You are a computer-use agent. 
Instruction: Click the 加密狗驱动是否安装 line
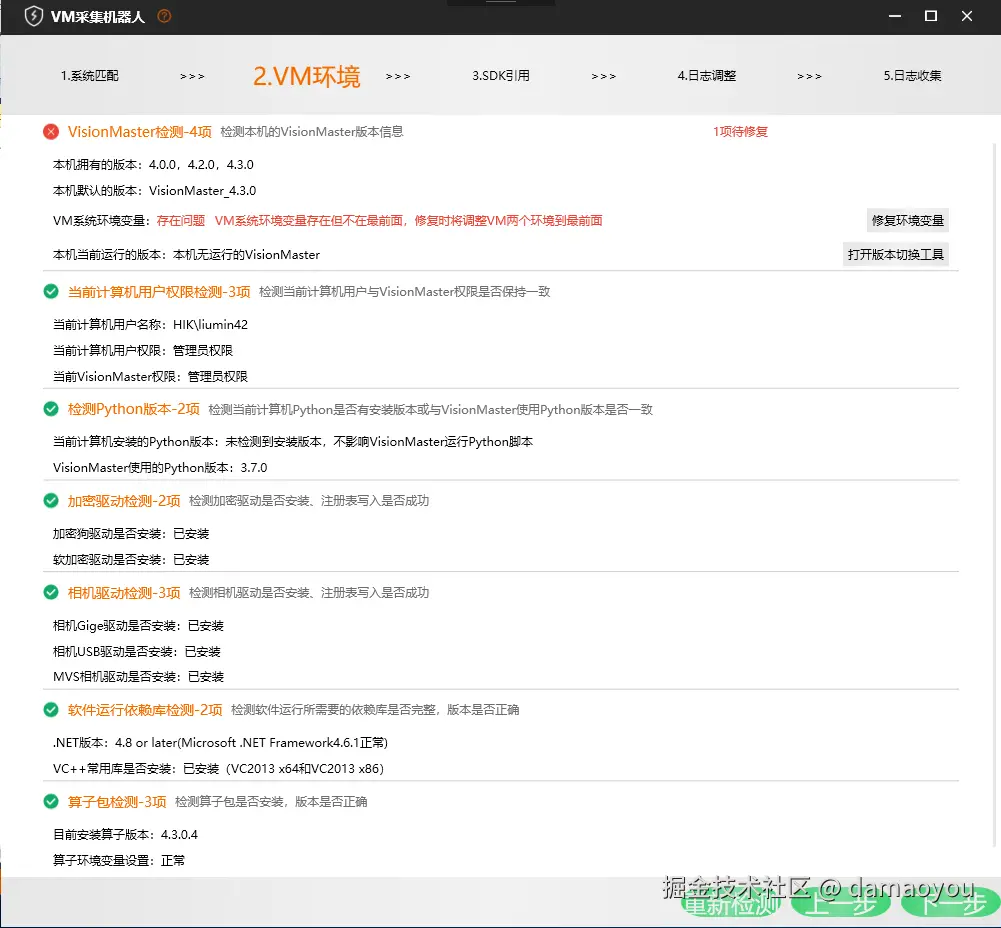(x=131, y=534)
